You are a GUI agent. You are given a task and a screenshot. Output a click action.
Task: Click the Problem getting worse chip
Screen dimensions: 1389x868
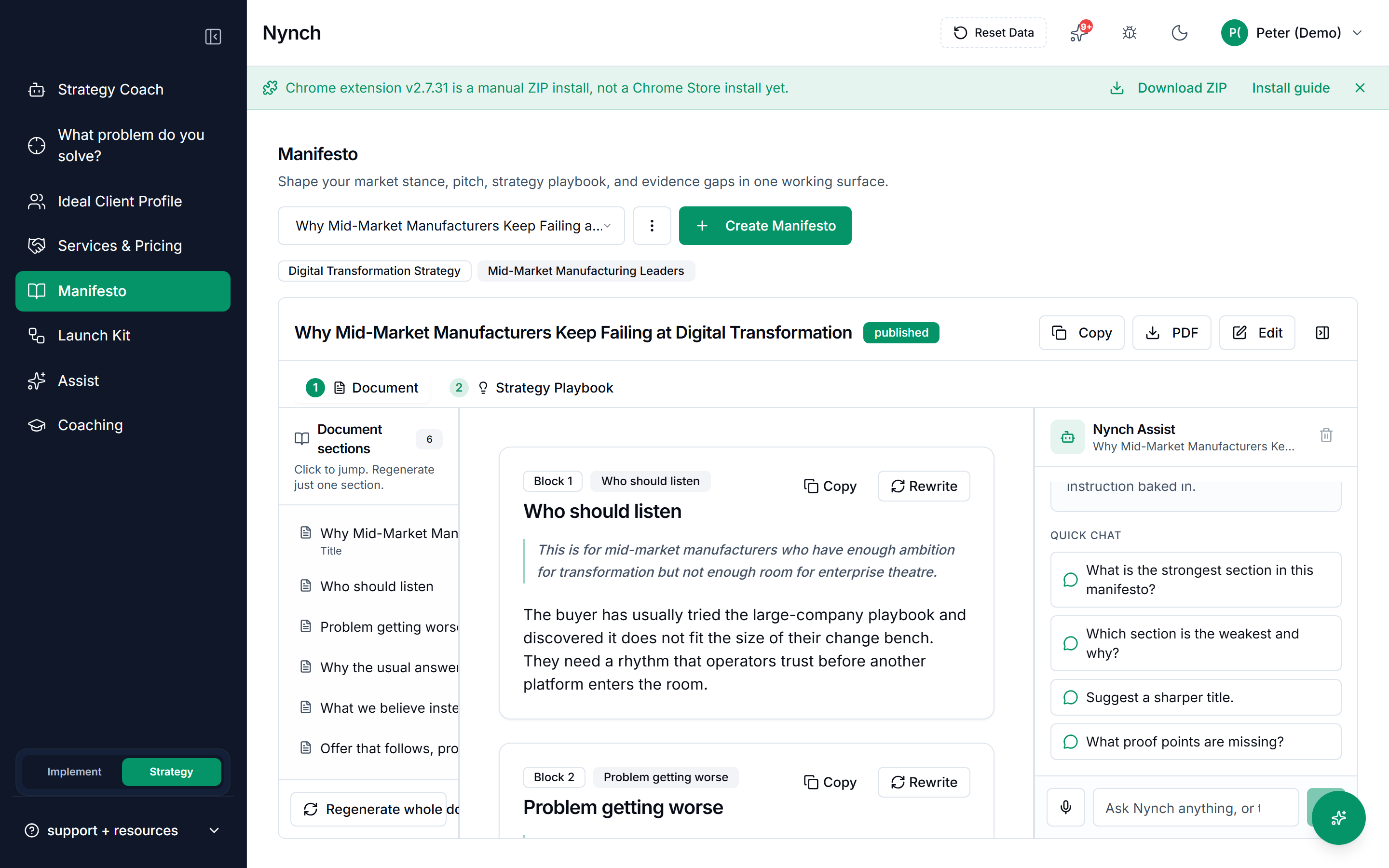[666, 777]
